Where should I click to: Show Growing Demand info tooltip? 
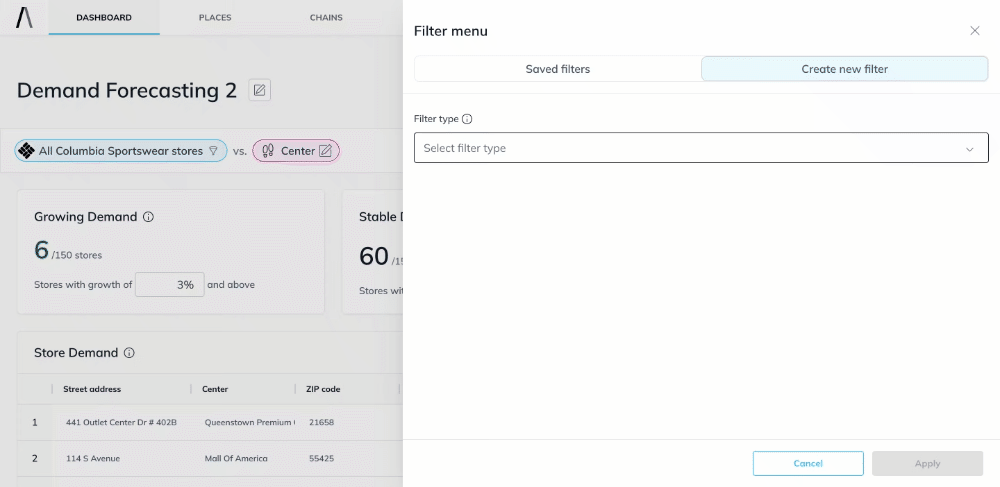(149, 217)
